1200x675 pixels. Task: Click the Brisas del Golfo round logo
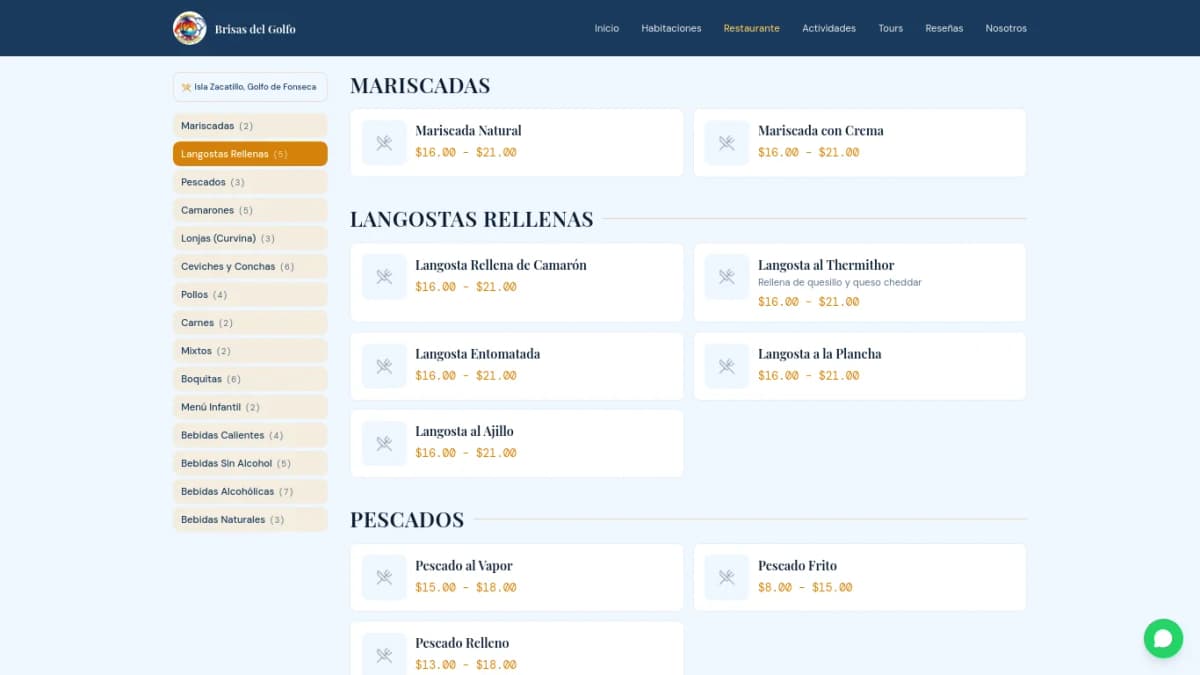click(189, 28)
